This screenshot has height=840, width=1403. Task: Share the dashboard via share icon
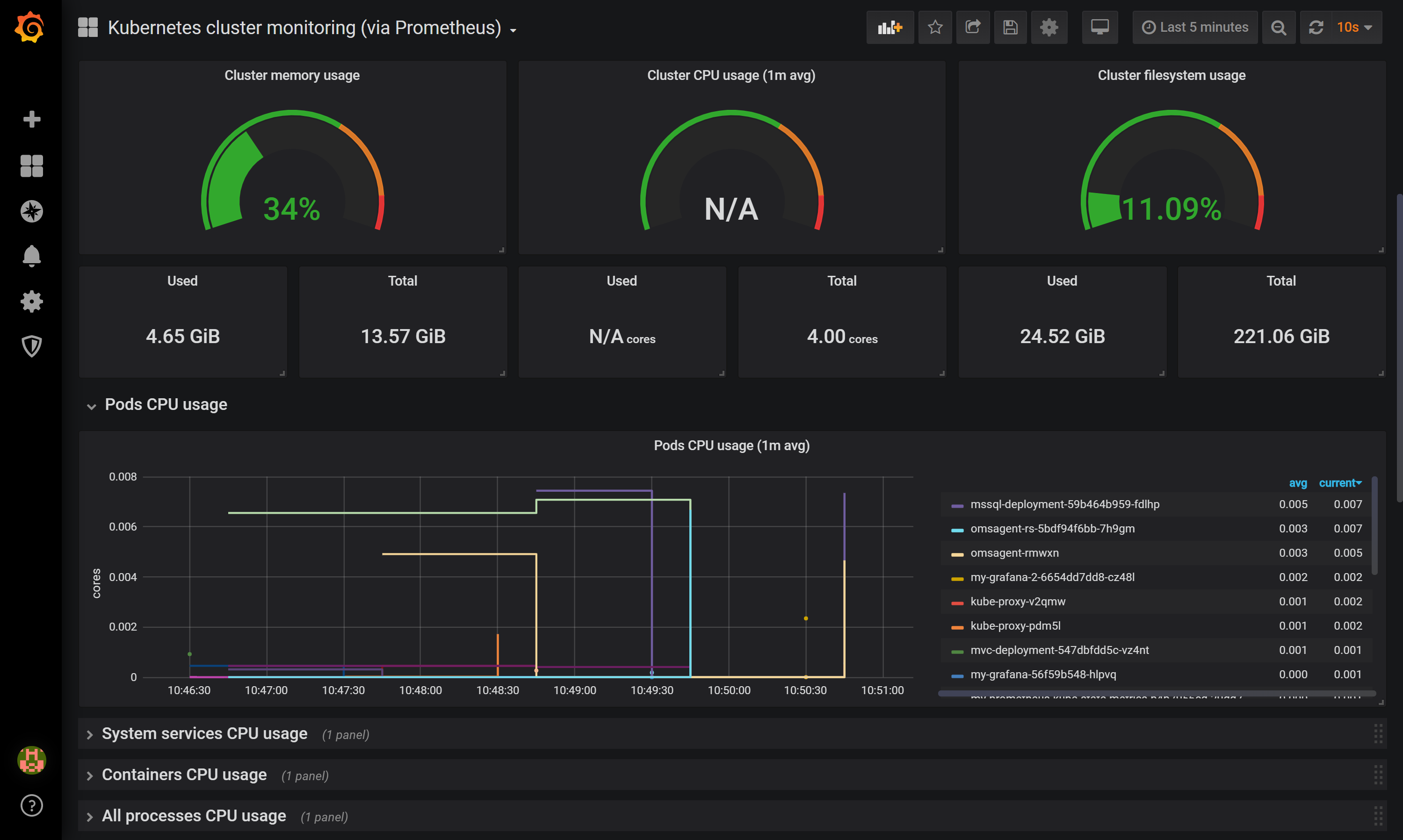[x=973, y=27]
